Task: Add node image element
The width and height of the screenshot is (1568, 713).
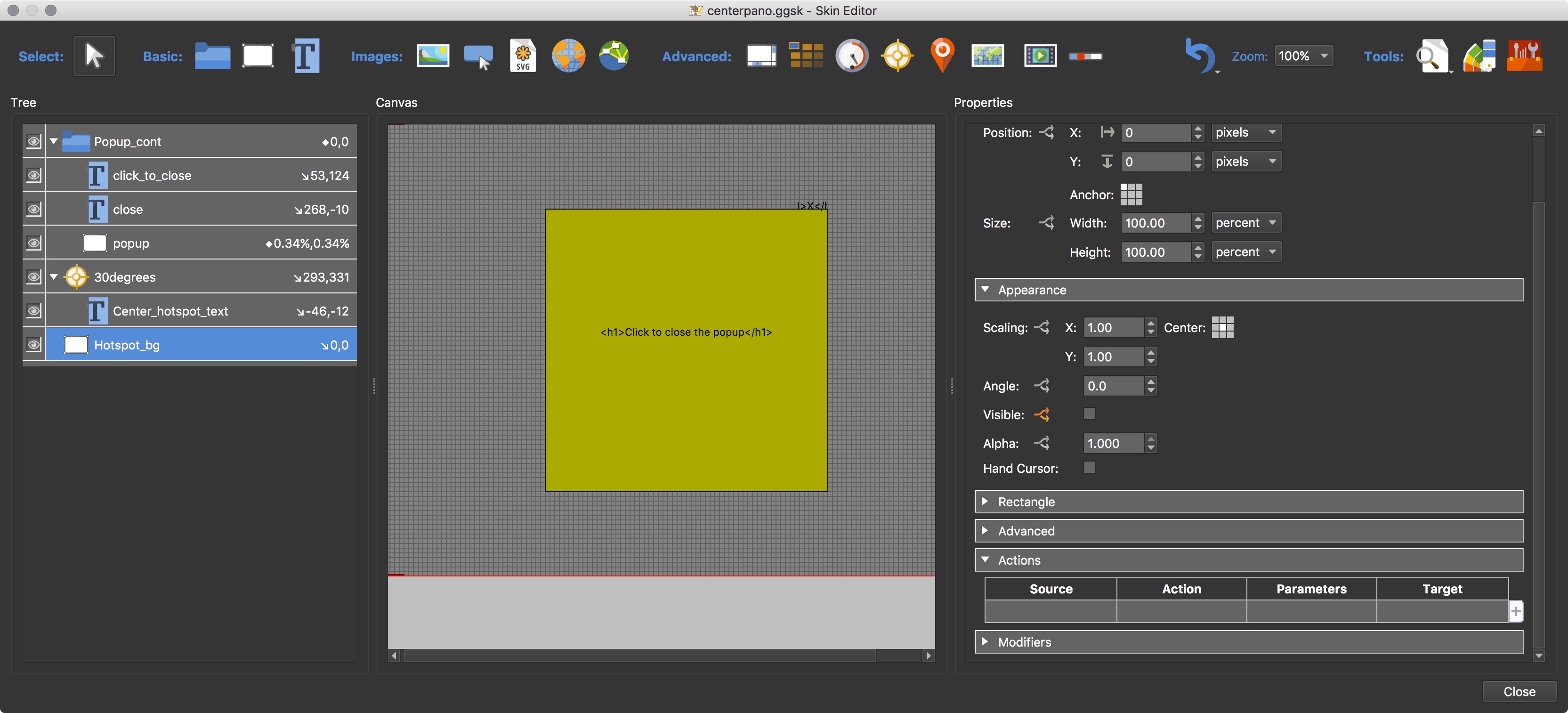Action: point(614,56)
